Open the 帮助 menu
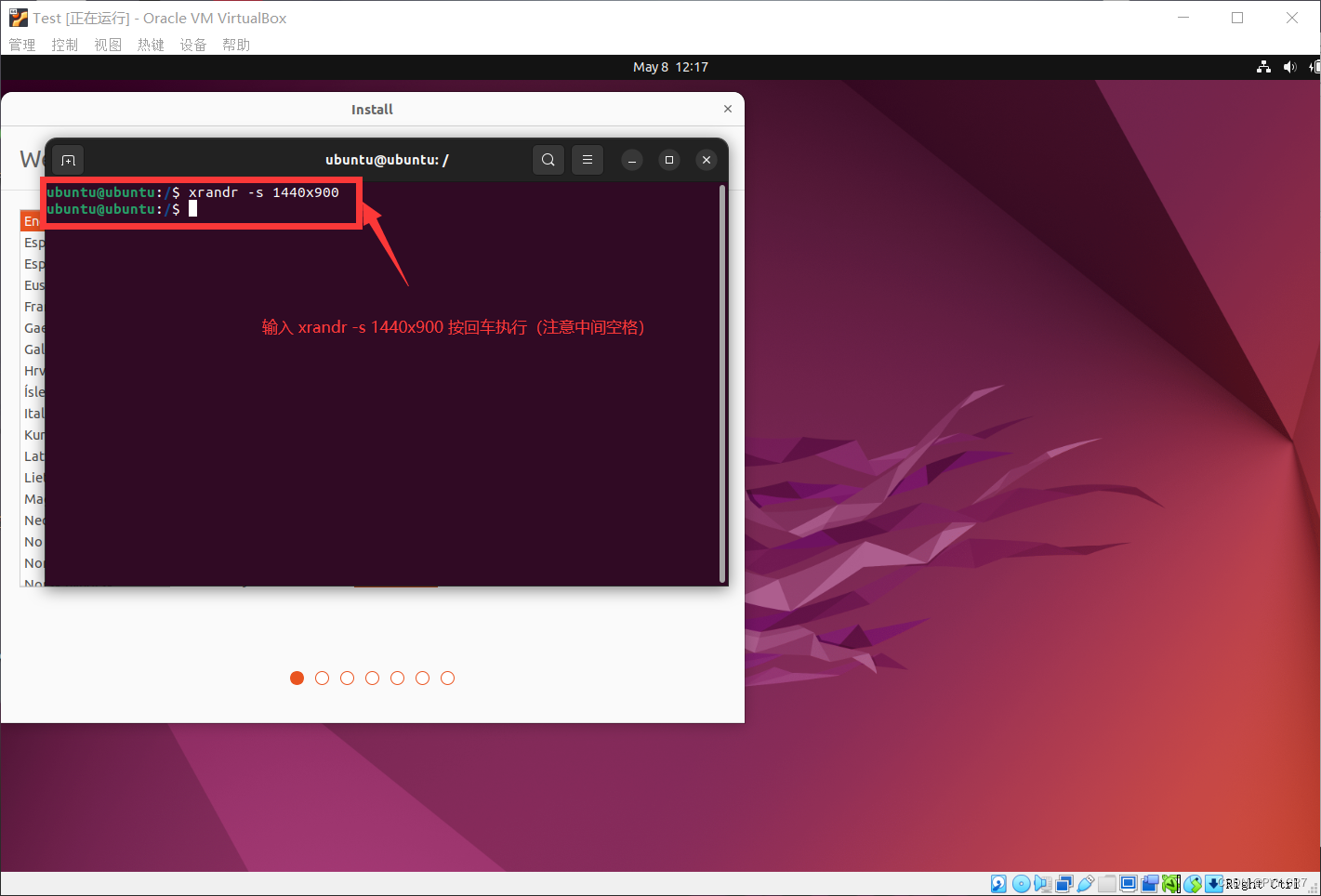The height and width of the screenshot is (896, 1321). pyautogui.click(x=236, y=45)
